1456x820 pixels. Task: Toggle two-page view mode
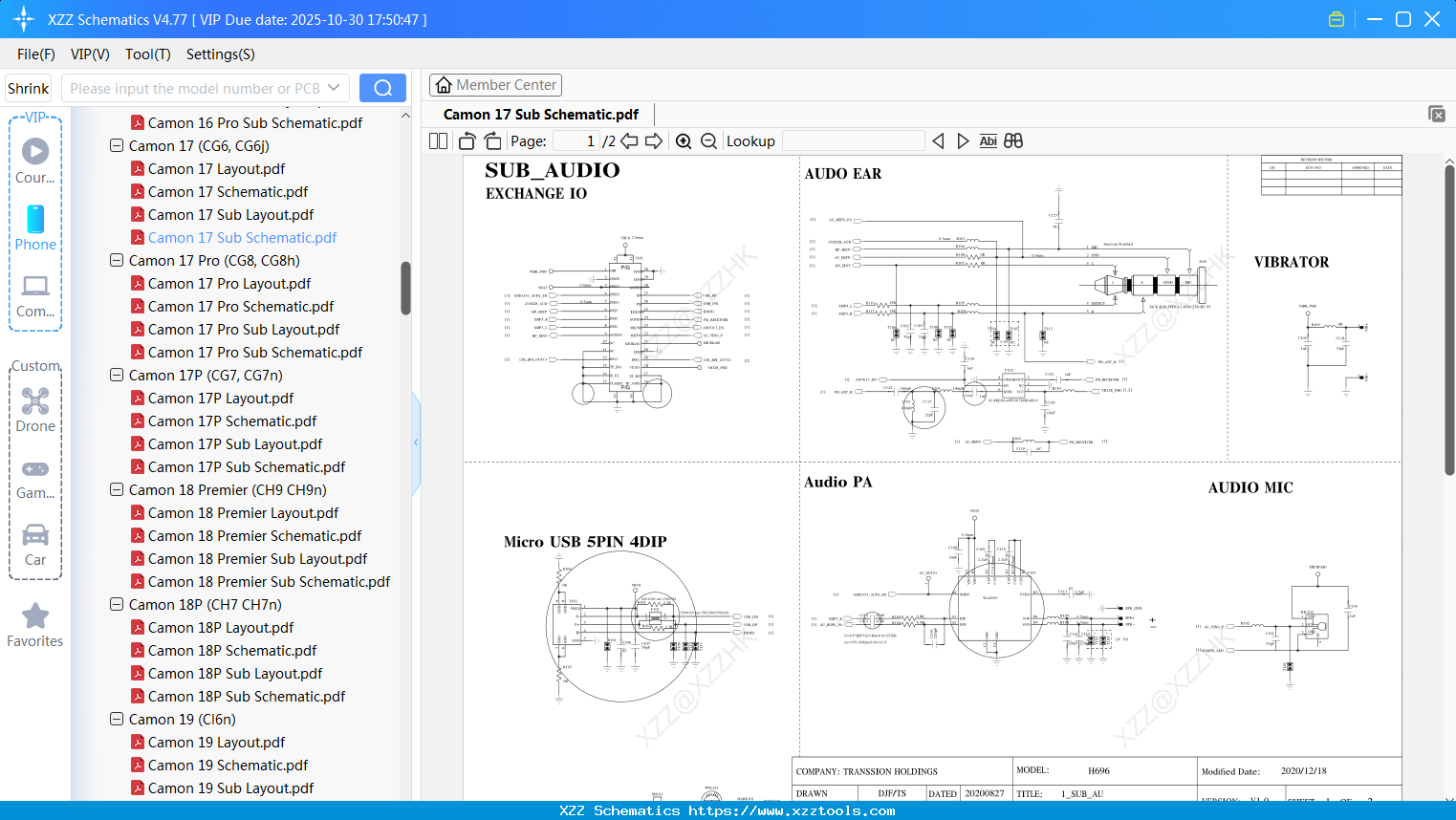(437, 140)
